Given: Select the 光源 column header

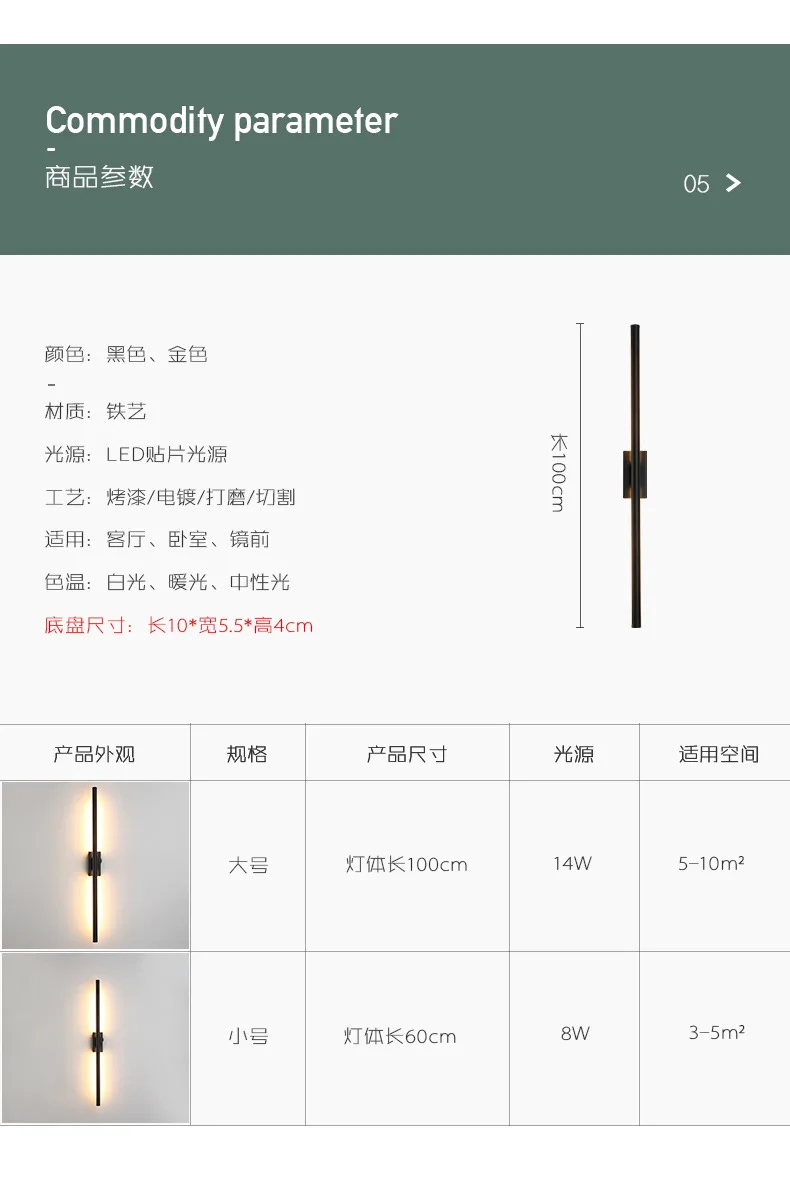Looking at the screenshot, I should coord(574,754).
